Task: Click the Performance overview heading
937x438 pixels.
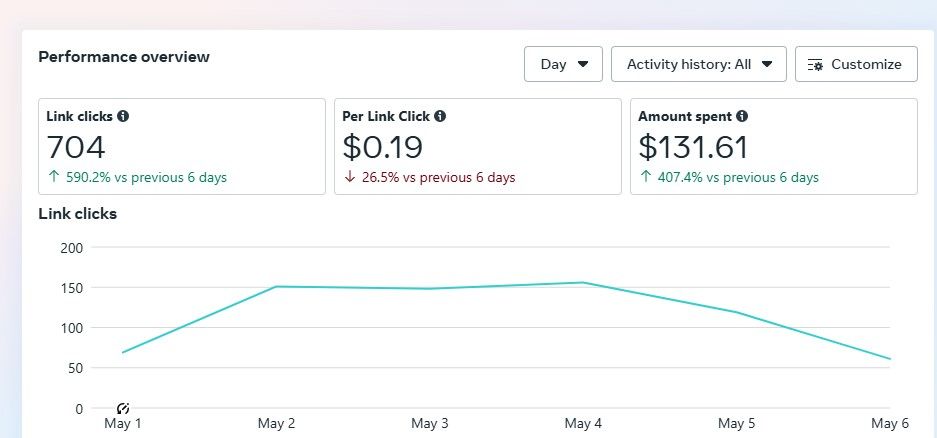Action: [124, 57]
